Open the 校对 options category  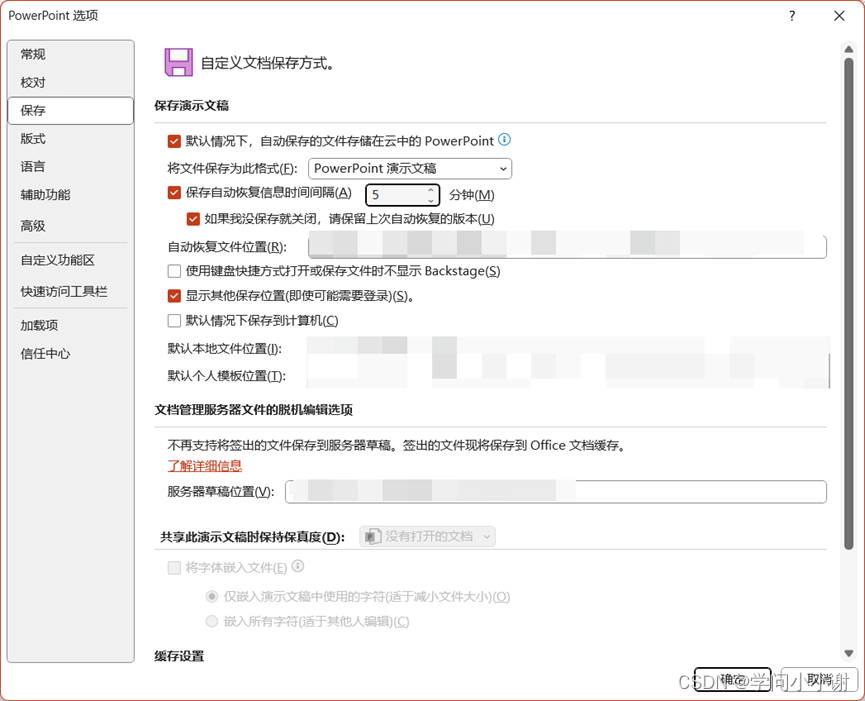71,82
